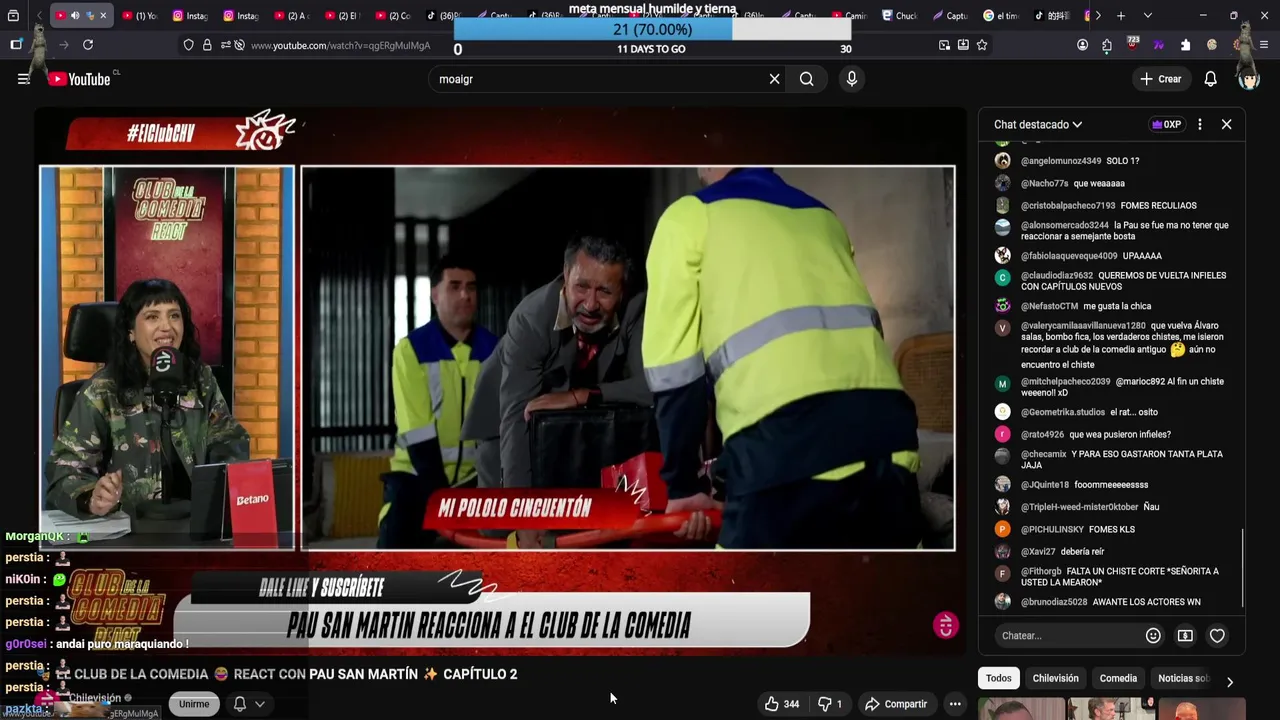Go to YouTube home via logo
The image size is (1280, 720).
click(80, 79)
